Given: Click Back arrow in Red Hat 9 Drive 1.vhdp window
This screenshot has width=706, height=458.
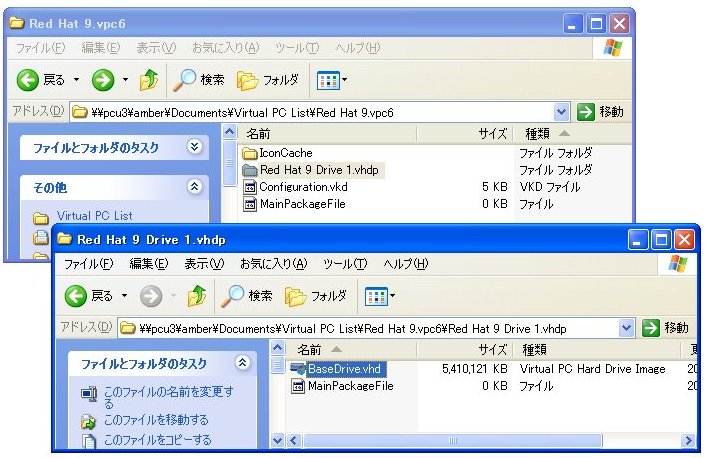Looking at the screenshot, I should point(75,296).
